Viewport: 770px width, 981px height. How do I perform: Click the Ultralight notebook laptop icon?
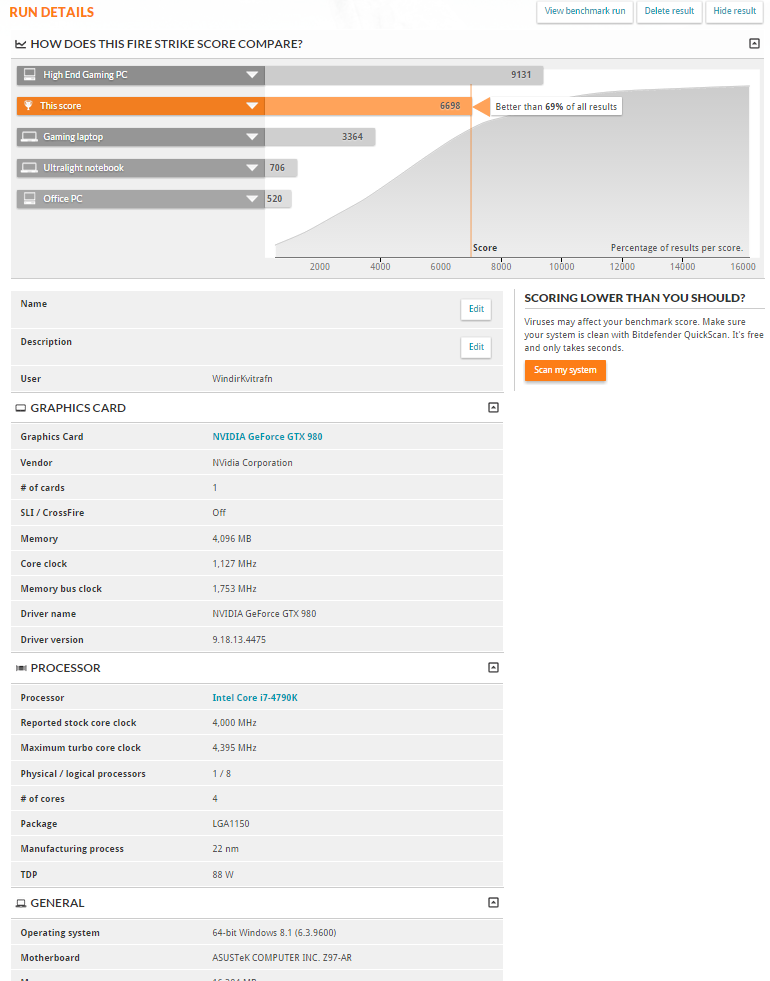pos(29,168)
